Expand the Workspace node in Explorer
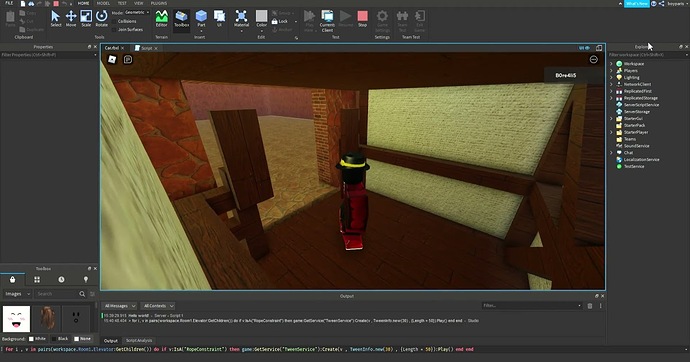This screenshot has height=362, width=690. point(611,64)
